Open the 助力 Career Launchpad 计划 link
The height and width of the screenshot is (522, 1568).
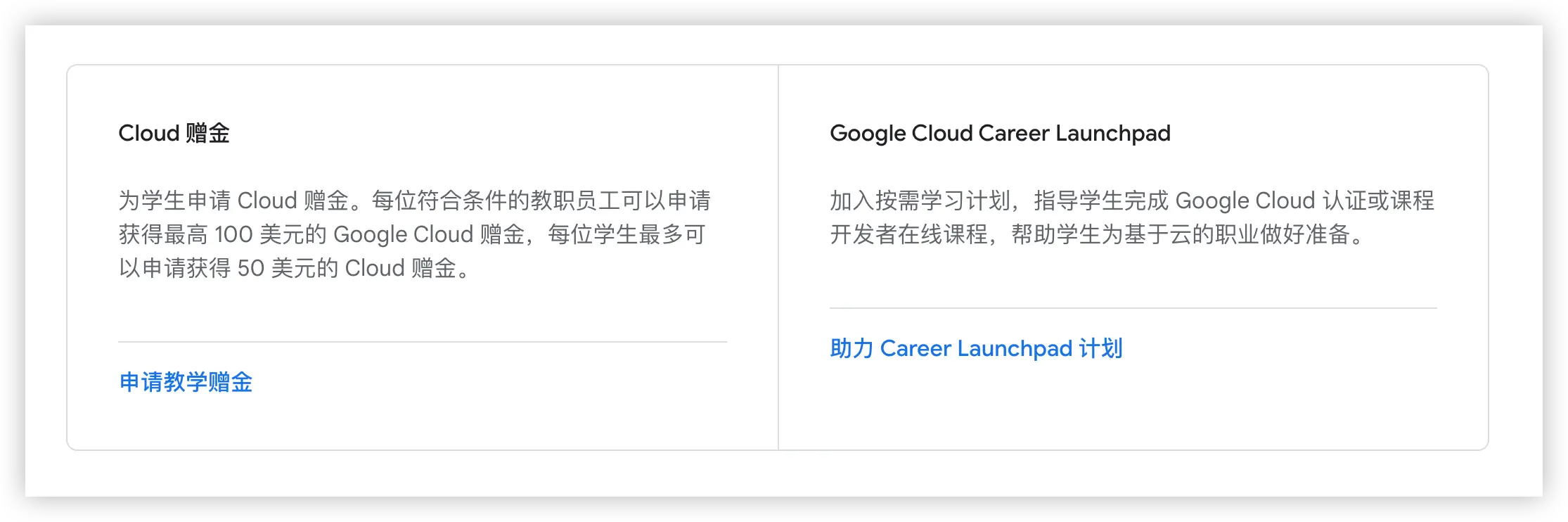click(x=976, y=348)
